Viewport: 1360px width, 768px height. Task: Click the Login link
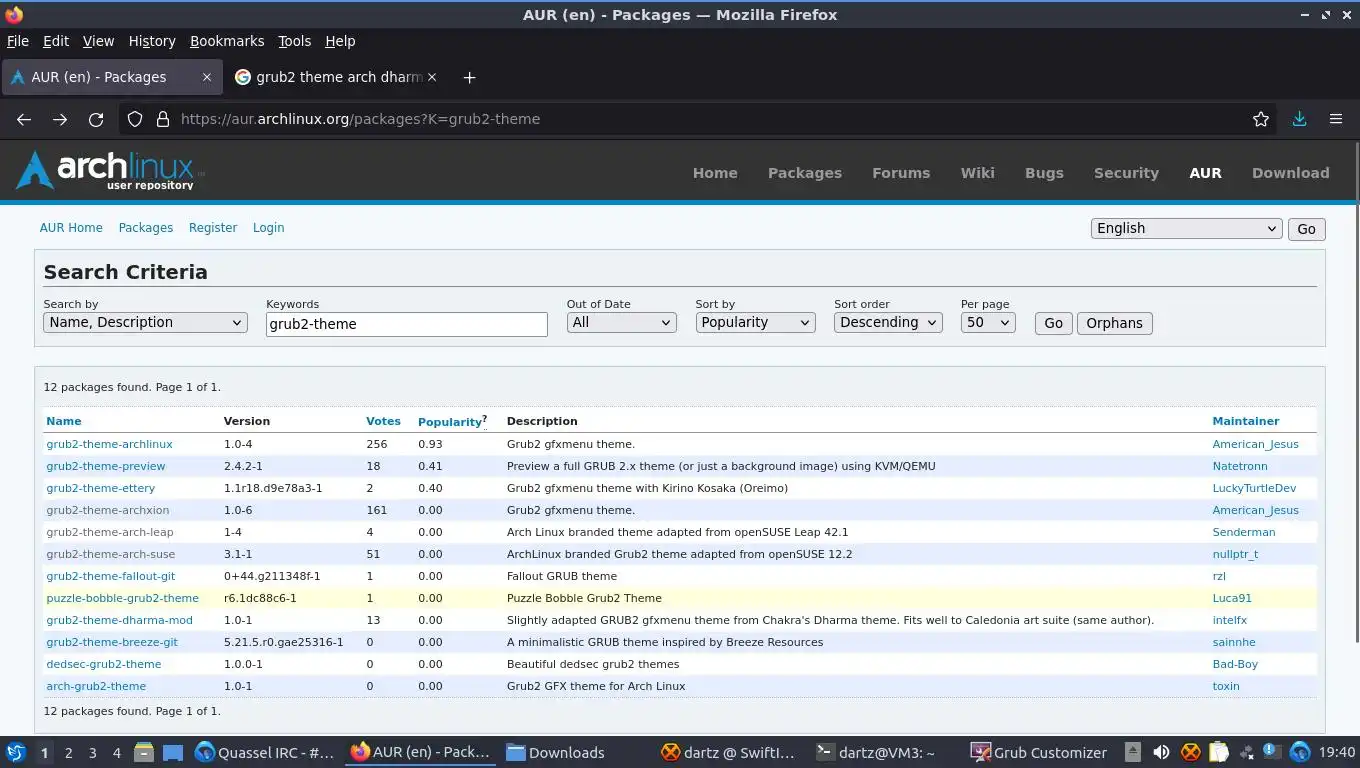coord(268,228)
